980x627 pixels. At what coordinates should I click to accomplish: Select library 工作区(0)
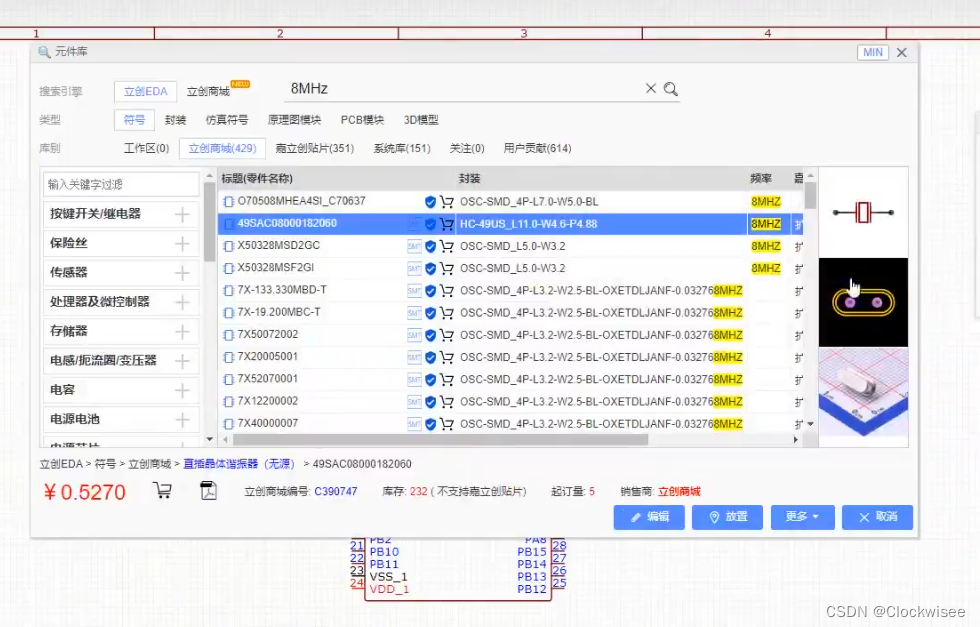coord(146,148)
